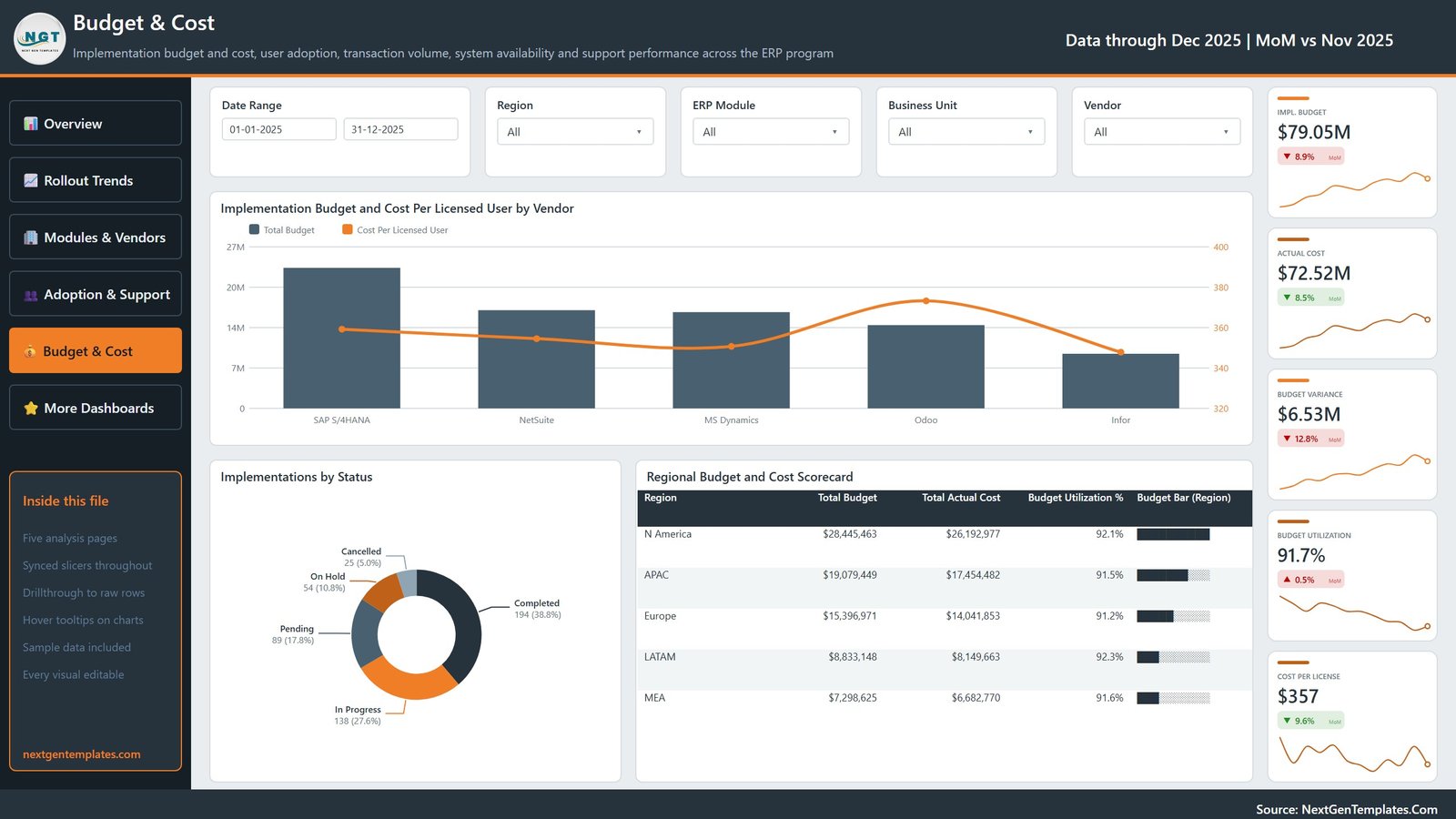This screenshot has width=1456, height=819.
Task: Click the Actual Cost $72.52M value
Action: point(1314,273)
